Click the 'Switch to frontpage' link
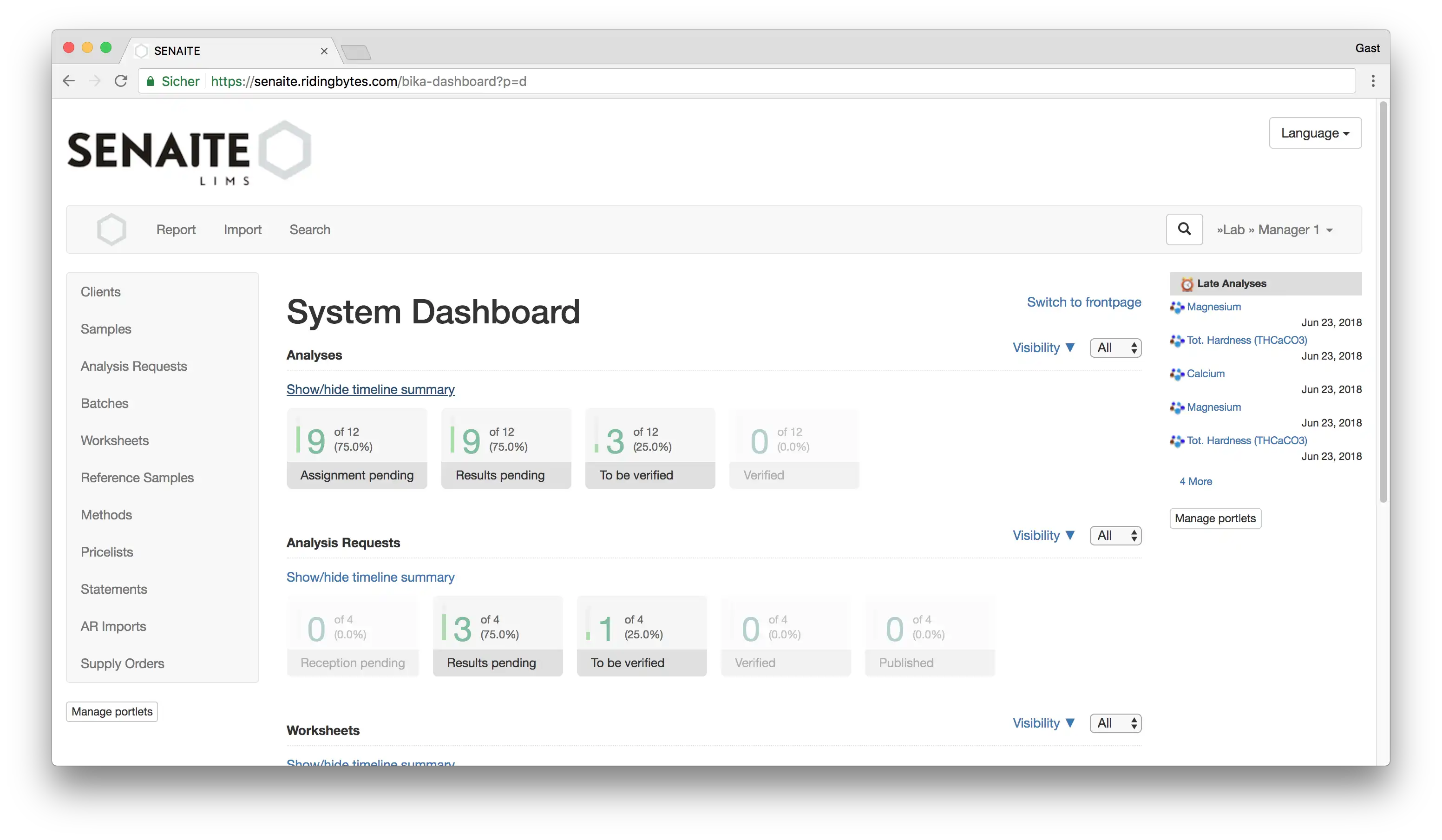 1084,301
